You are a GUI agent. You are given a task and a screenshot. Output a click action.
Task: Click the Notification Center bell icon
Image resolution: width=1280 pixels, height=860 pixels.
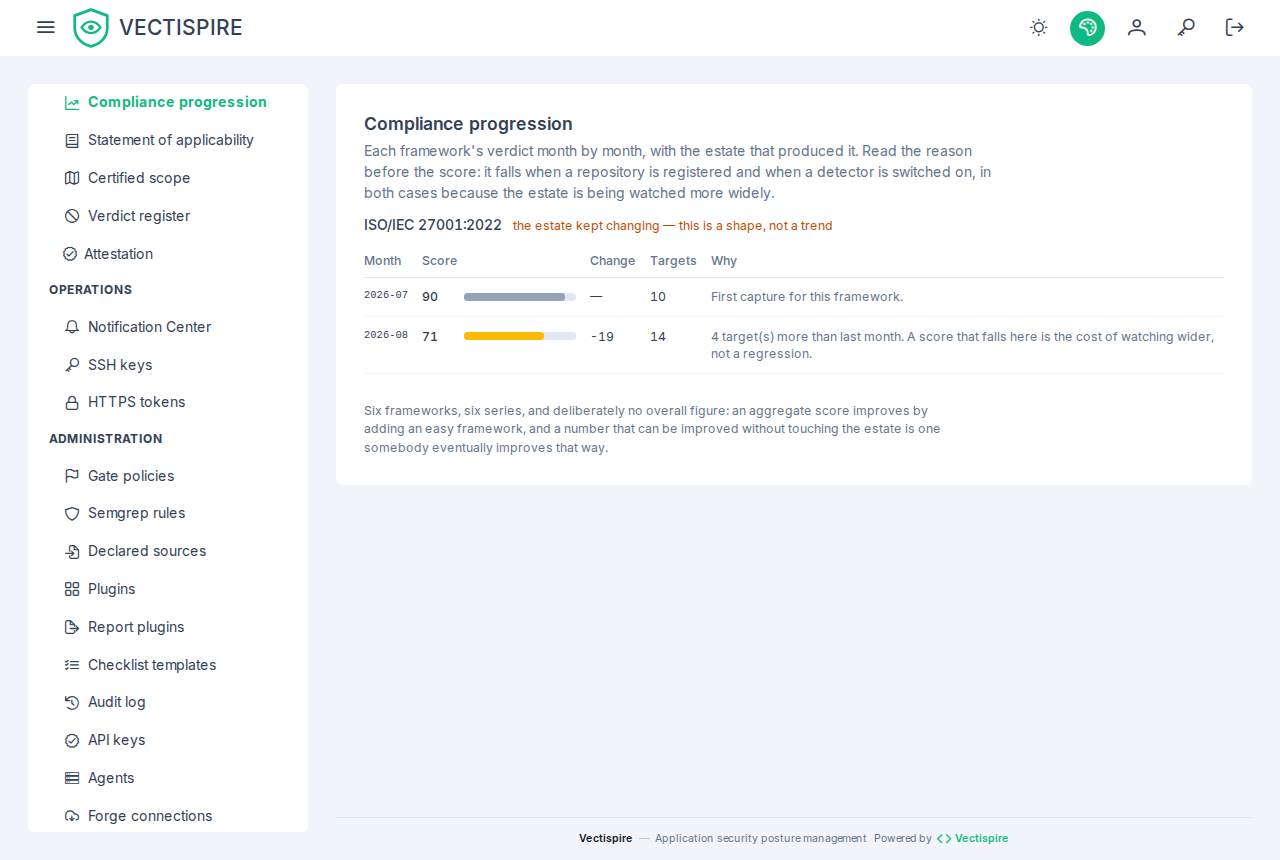[x=72, y=327]
